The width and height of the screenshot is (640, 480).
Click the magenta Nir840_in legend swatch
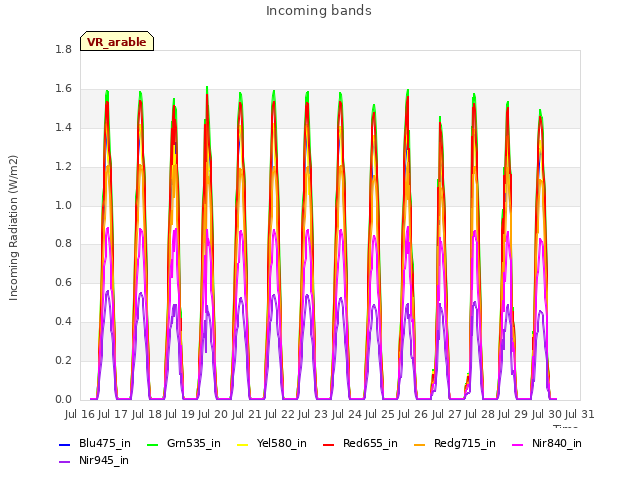[518, 444]
